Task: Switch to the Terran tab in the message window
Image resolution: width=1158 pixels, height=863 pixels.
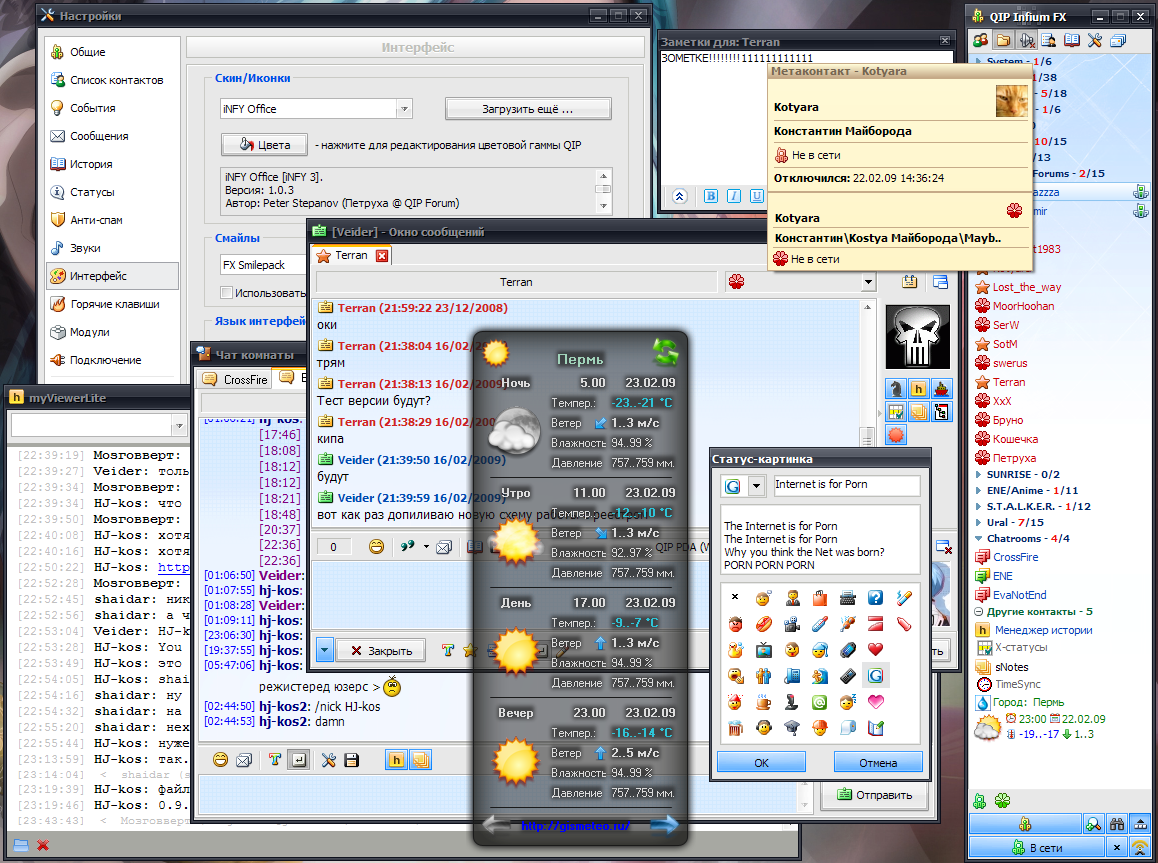Action: tap(352, 255)
